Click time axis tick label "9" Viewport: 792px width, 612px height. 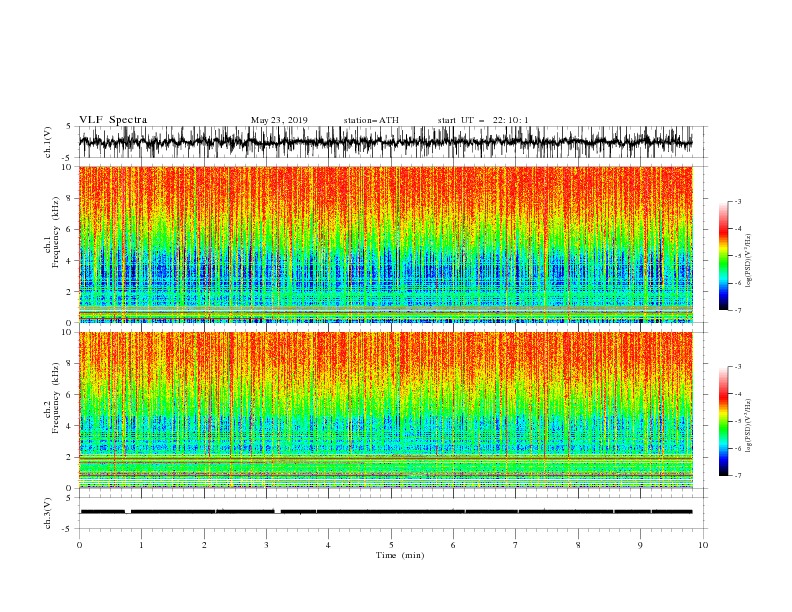(640, 545)
